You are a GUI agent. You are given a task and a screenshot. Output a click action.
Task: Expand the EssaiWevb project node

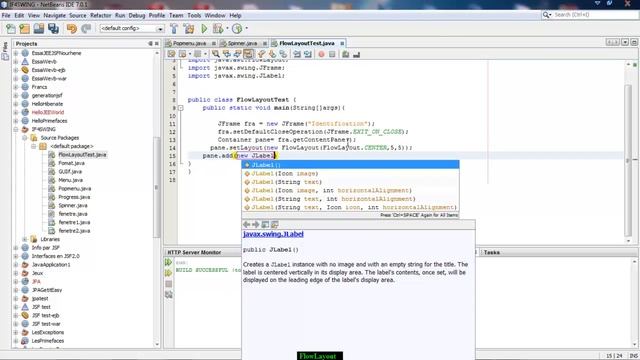pos(16,62)
